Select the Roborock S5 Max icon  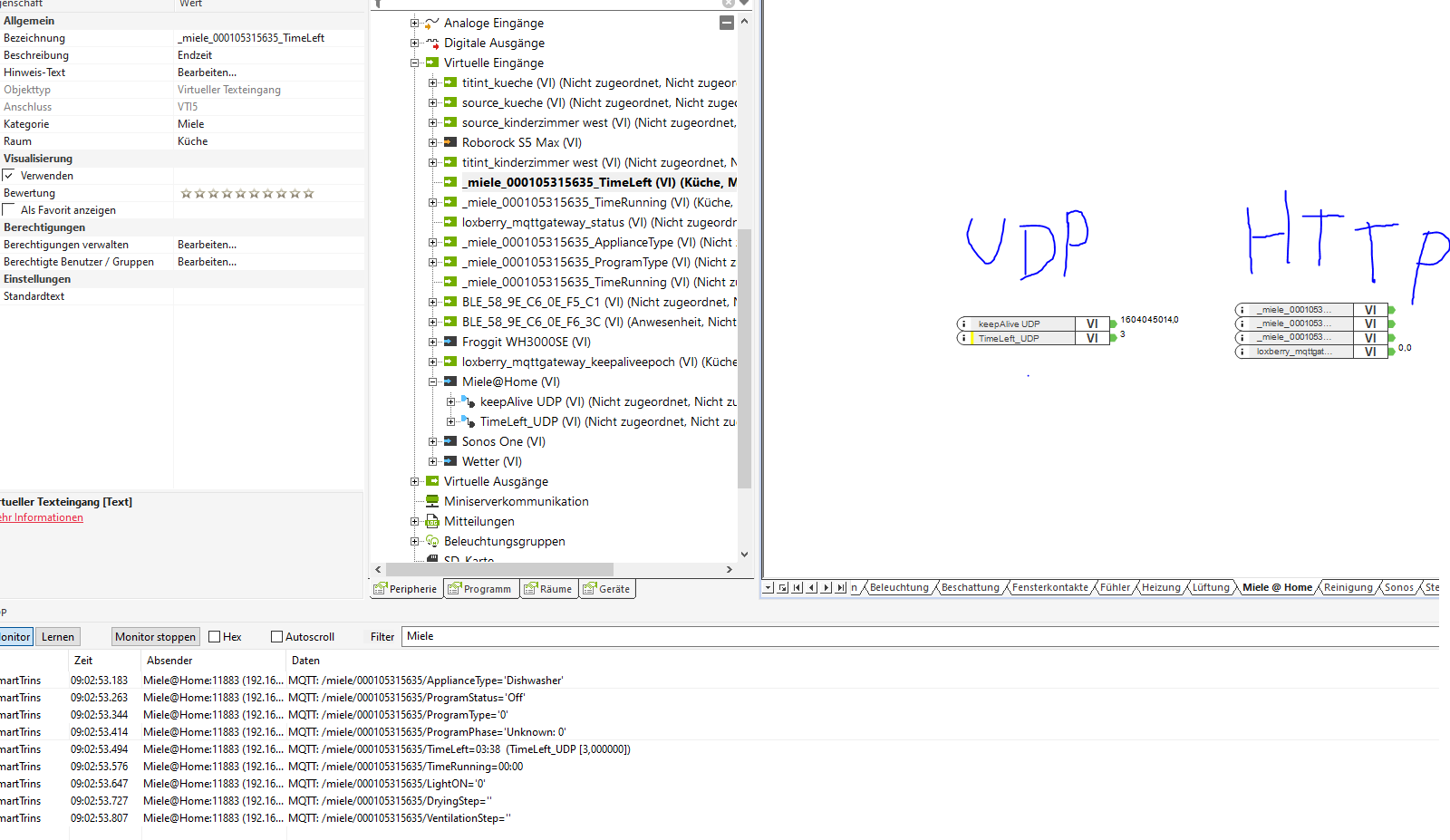pos(450,142)
